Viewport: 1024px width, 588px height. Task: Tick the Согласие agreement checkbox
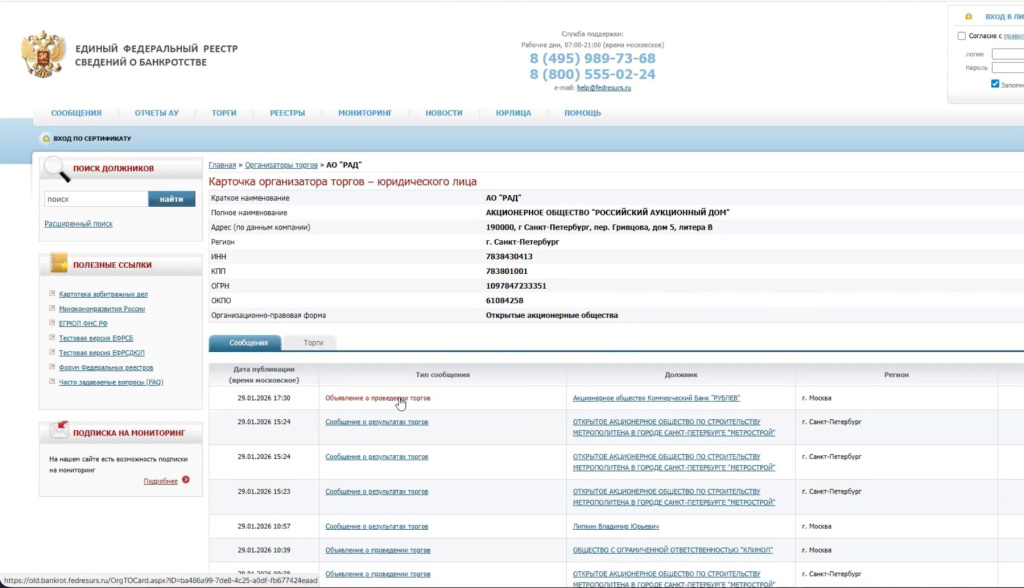962,36
